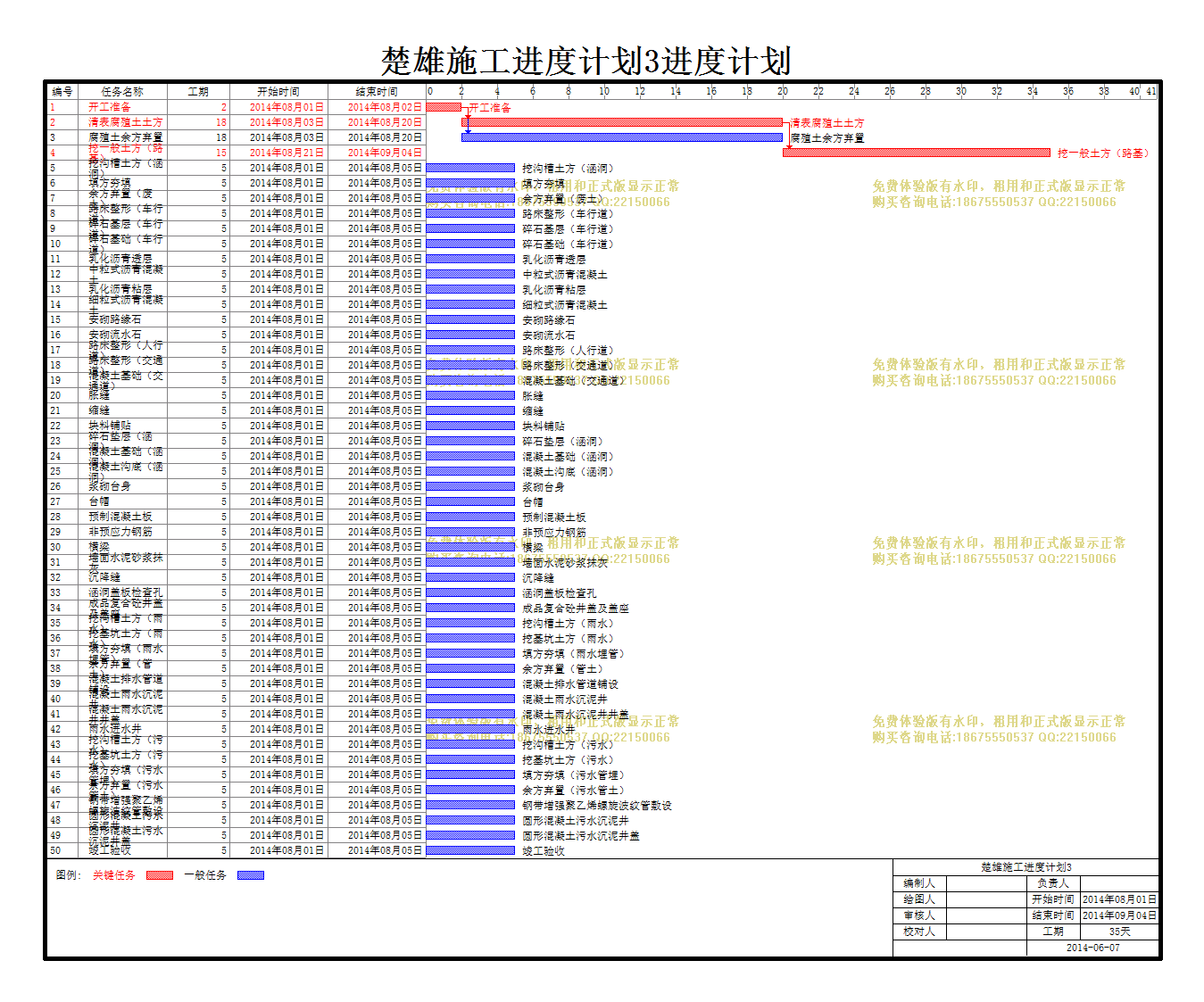Click day 41 on the time scale
1204x1002 pixels.
pos(1151,91)
